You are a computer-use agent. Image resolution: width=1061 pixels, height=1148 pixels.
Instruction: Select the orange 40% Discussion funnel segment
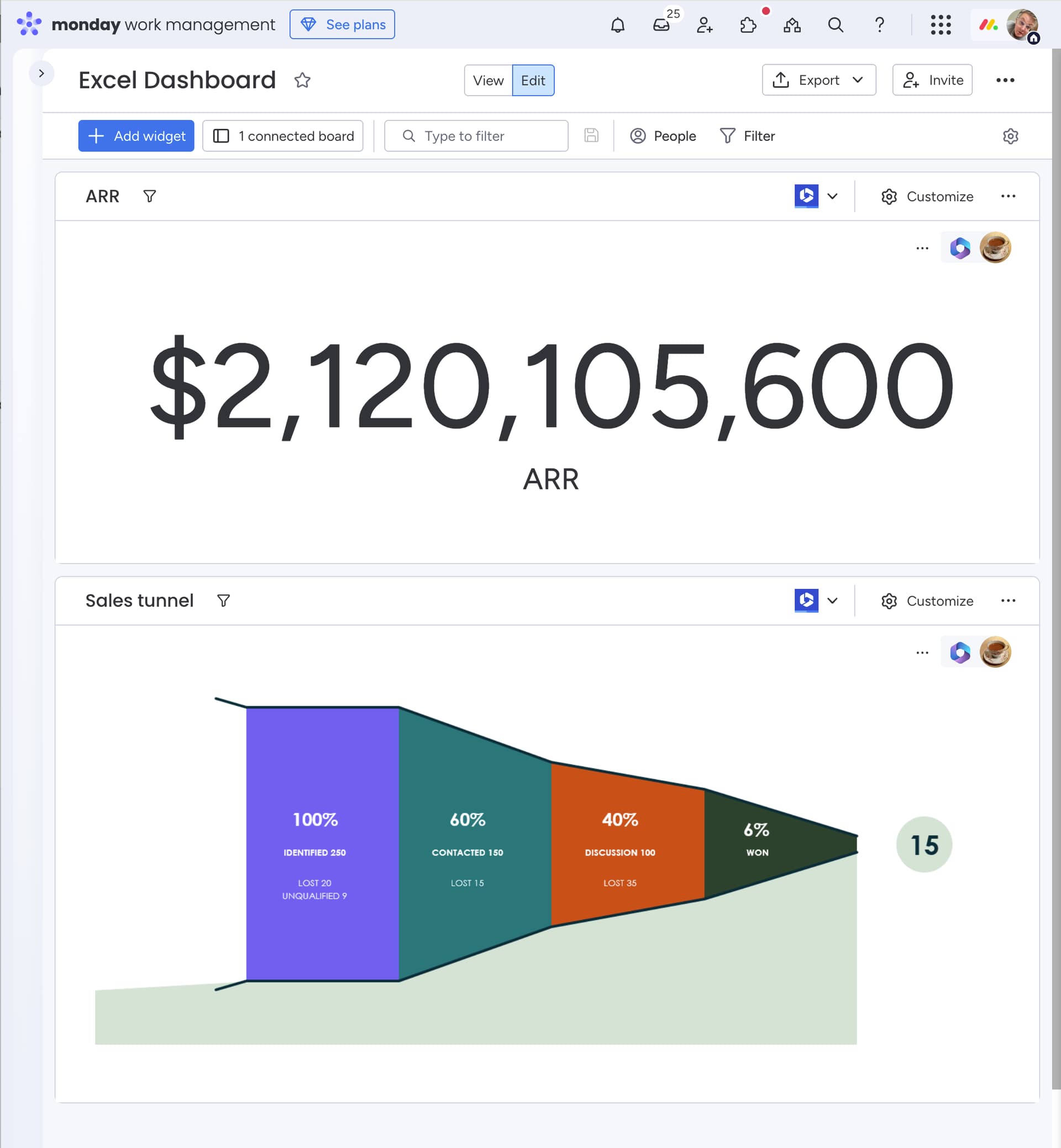pyautogui.click(x=628, y=844)
